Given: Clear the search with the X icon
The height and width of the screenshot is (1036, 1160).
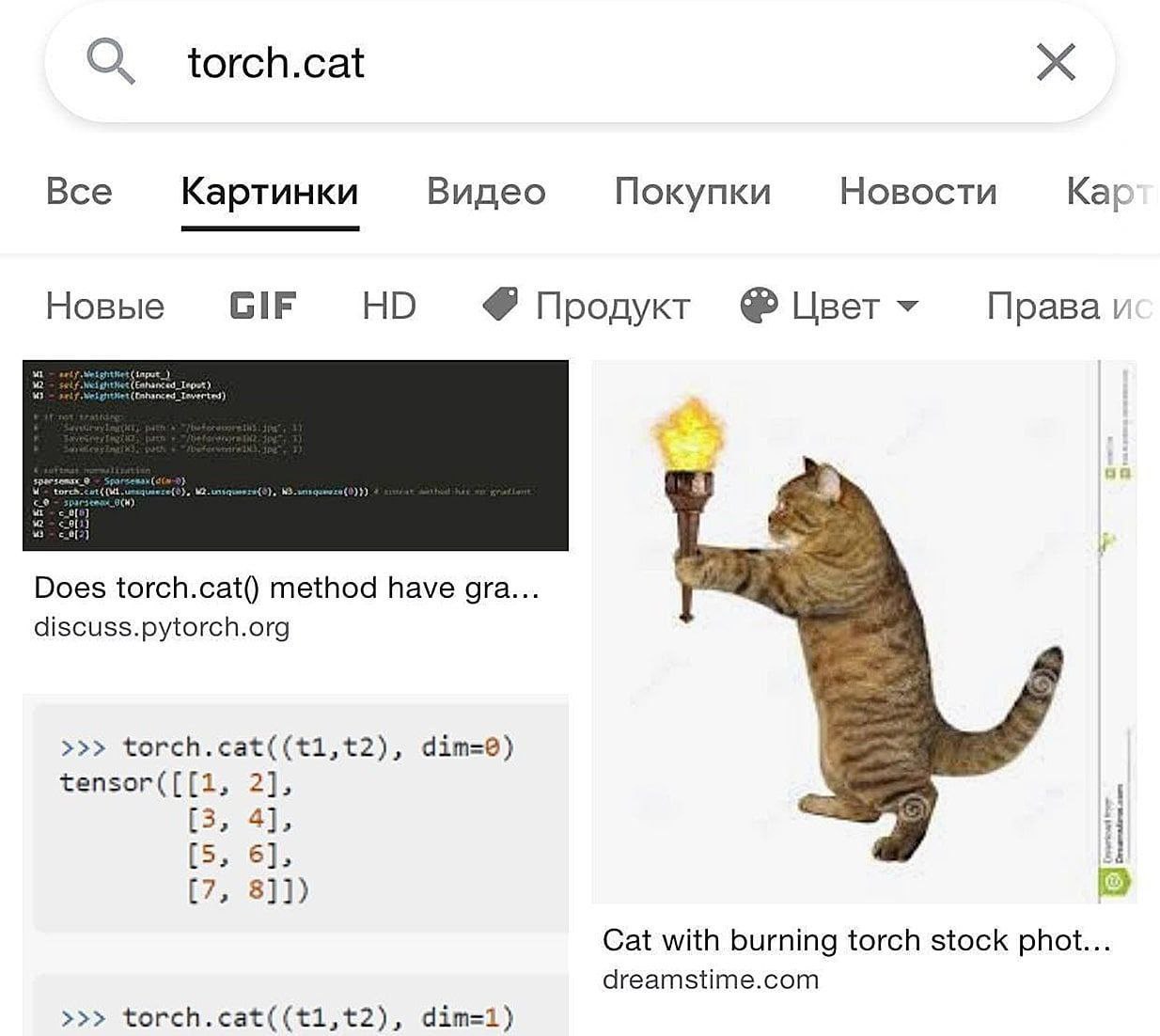Looking at the screenshot, I should [x=1055, y=63].
